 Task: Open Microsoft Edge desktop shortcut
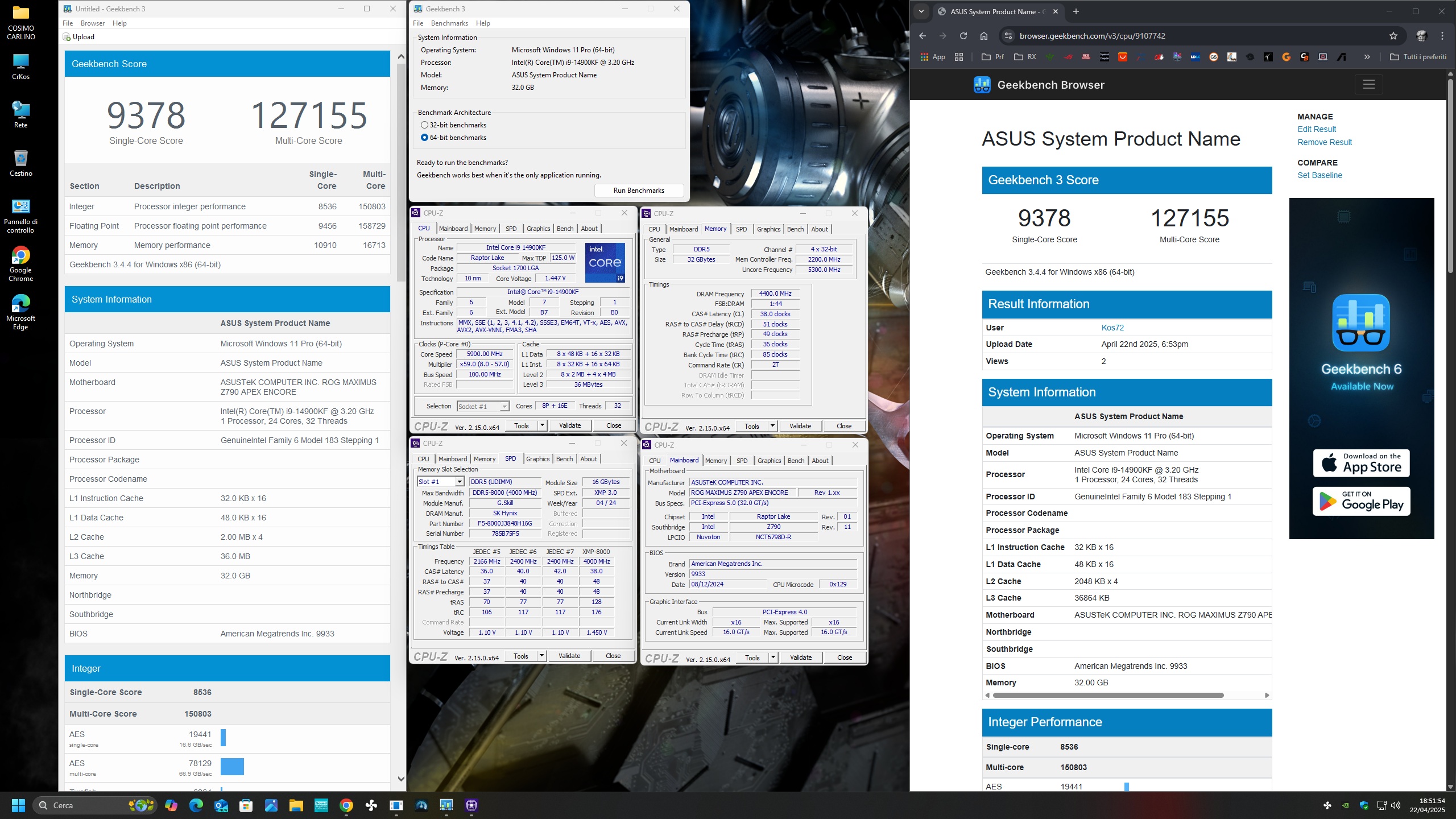tap(20, 312)
